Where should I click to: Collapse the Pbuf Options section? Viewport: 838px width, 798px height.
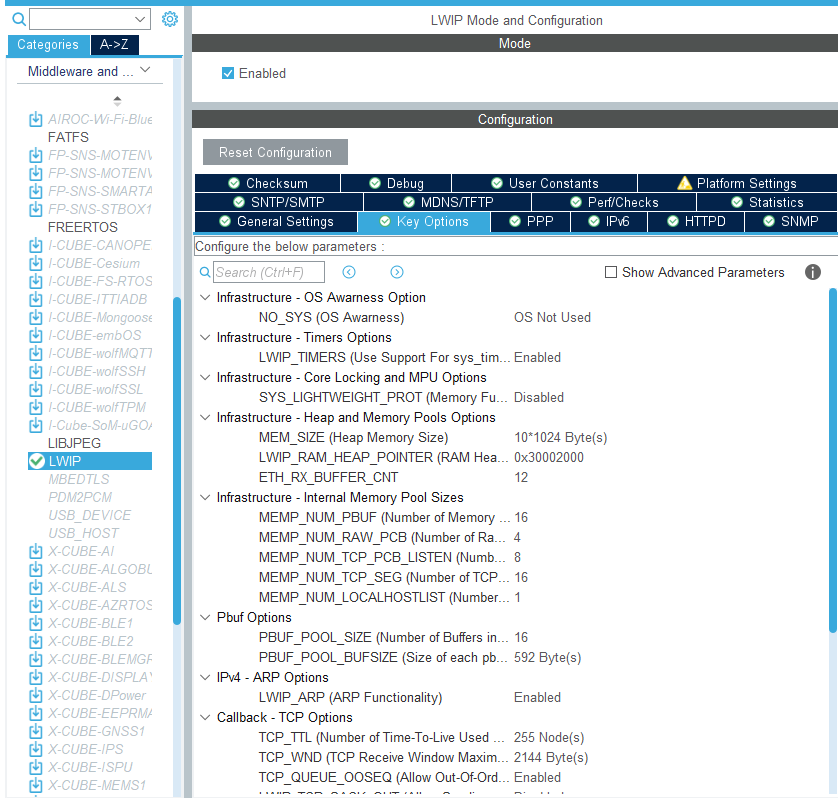pyautogui.click(x=205, y=617)
